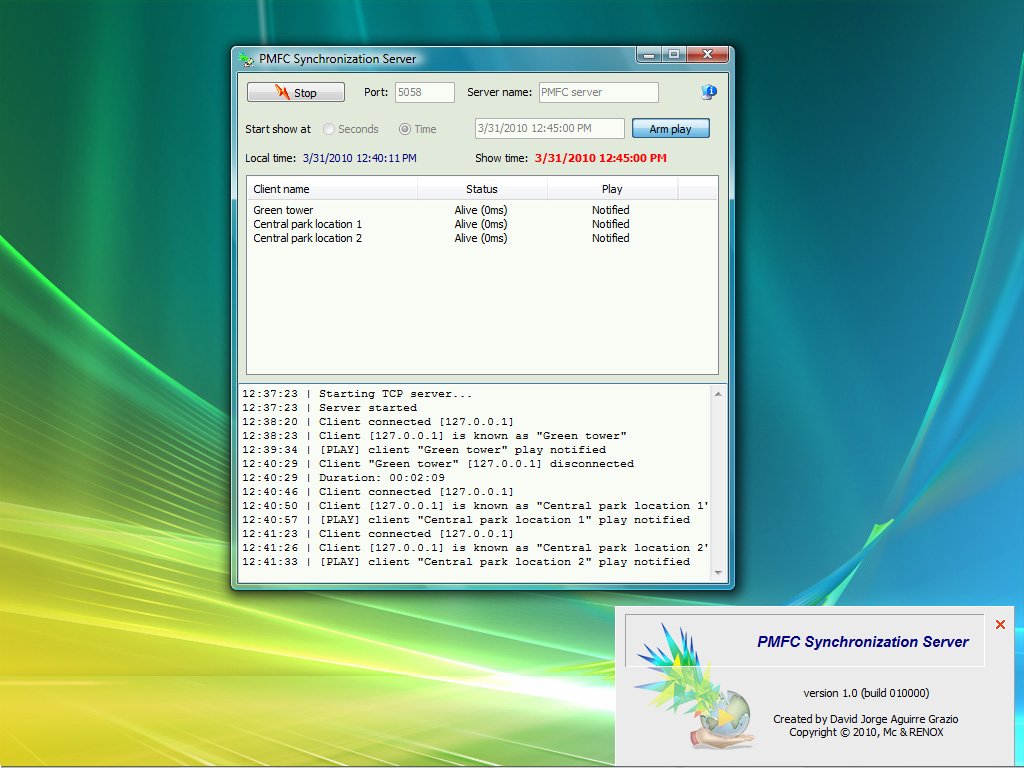Click the app icon in title bar
1024x768 pixels.
(246, 59)
